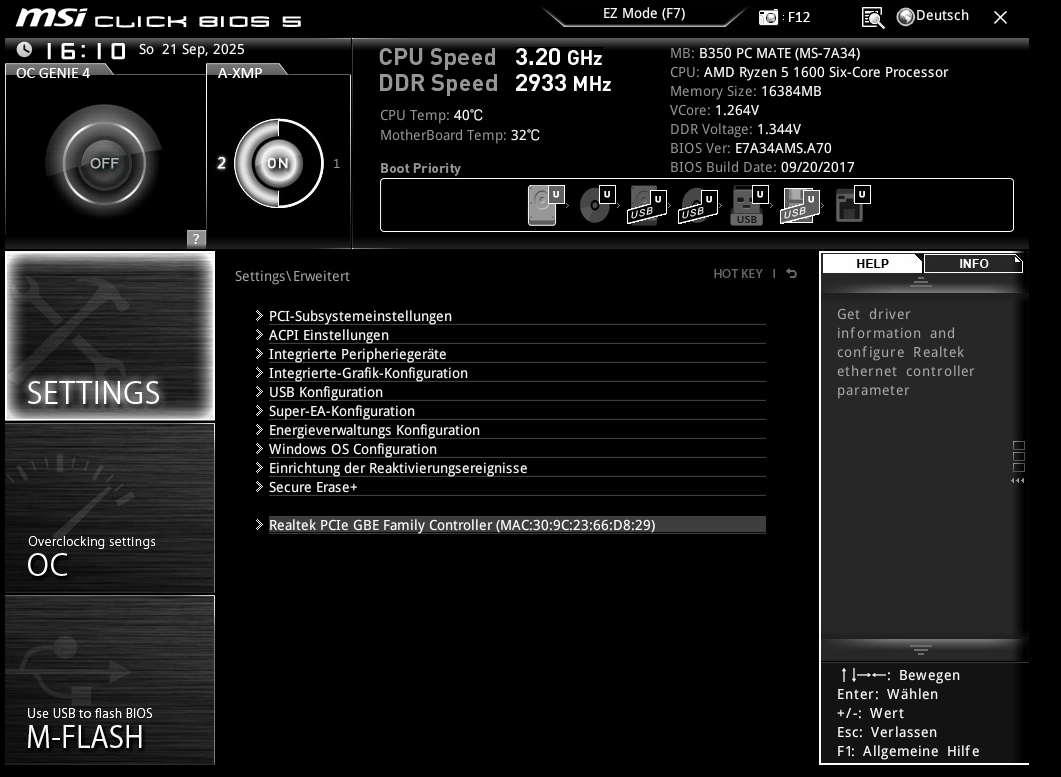Click the AMD Ryzen 5 1600 CPU line
The width and height of the screenshot is (1061, 777).
coord(809,72)
